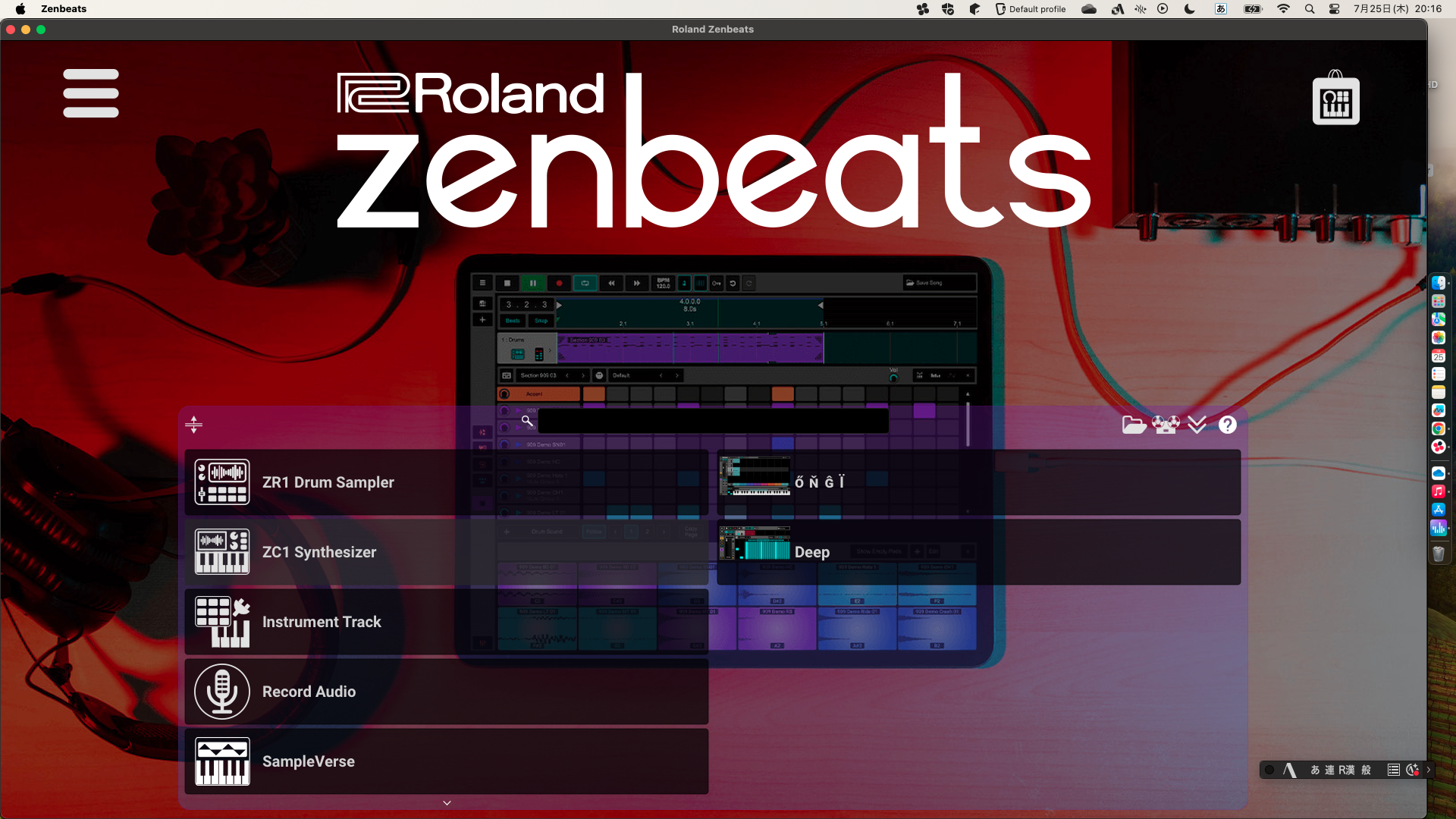Open the あ input source menu
The height and width of the screenshot is (819, 1456).
pyautogui.click(x=1220, y=9)
